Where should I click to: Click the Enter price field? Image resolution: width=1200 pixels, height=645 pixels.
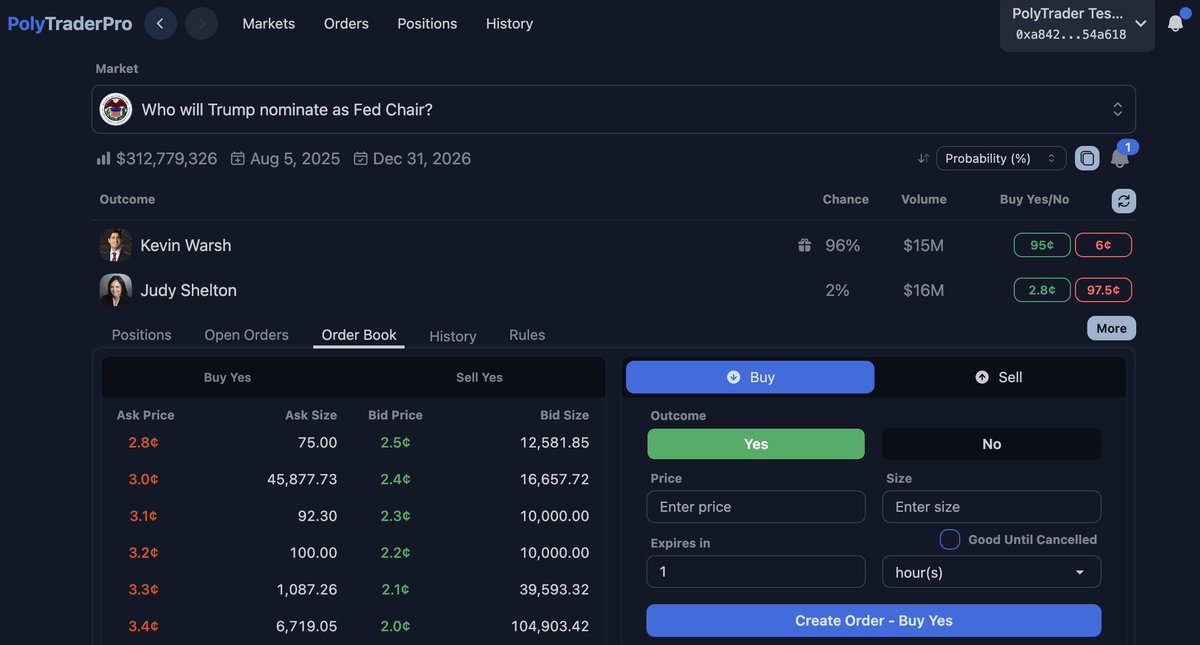756,507
